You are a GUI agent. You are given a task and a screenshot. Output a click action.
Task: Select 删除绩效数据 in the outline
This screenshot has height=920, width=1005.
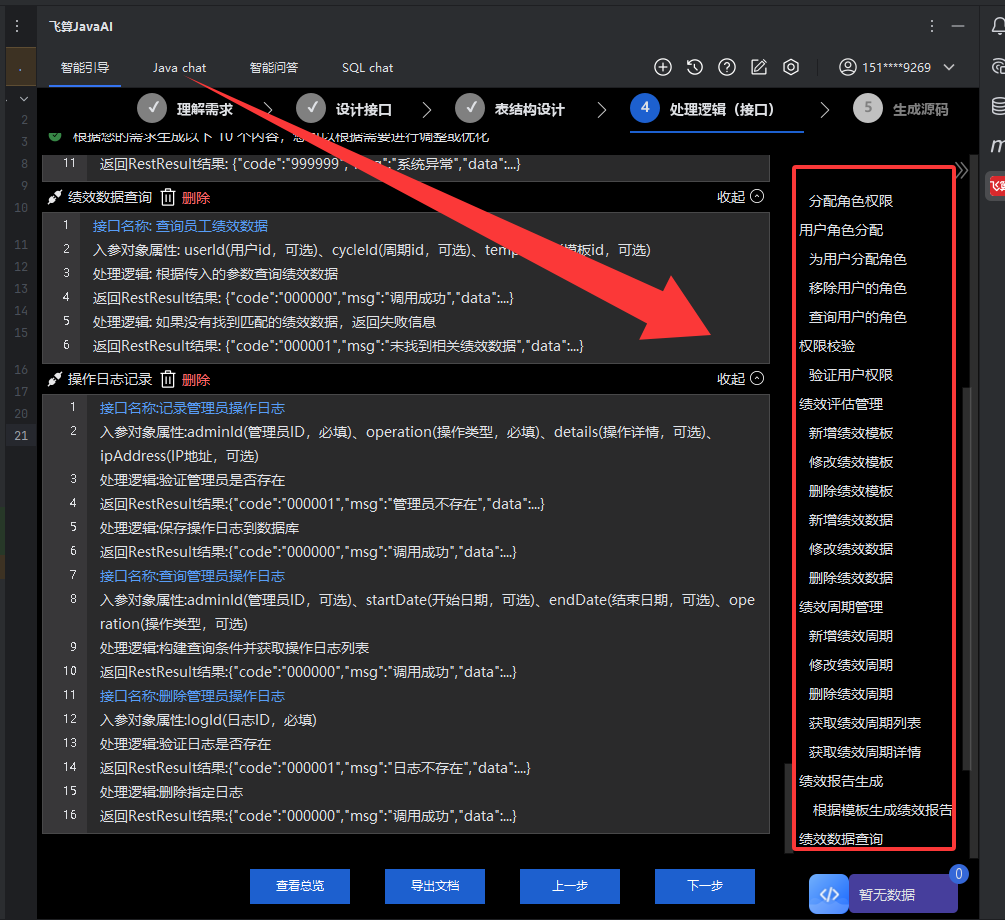(x=851, y=578)
